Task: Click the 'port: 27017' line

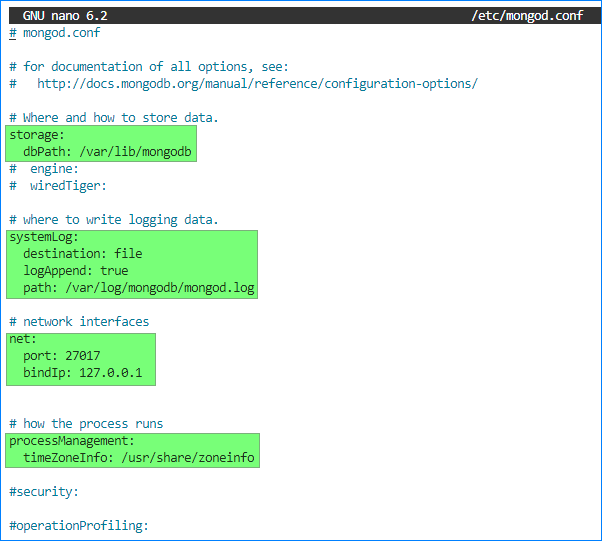Action: coord(61,356)
